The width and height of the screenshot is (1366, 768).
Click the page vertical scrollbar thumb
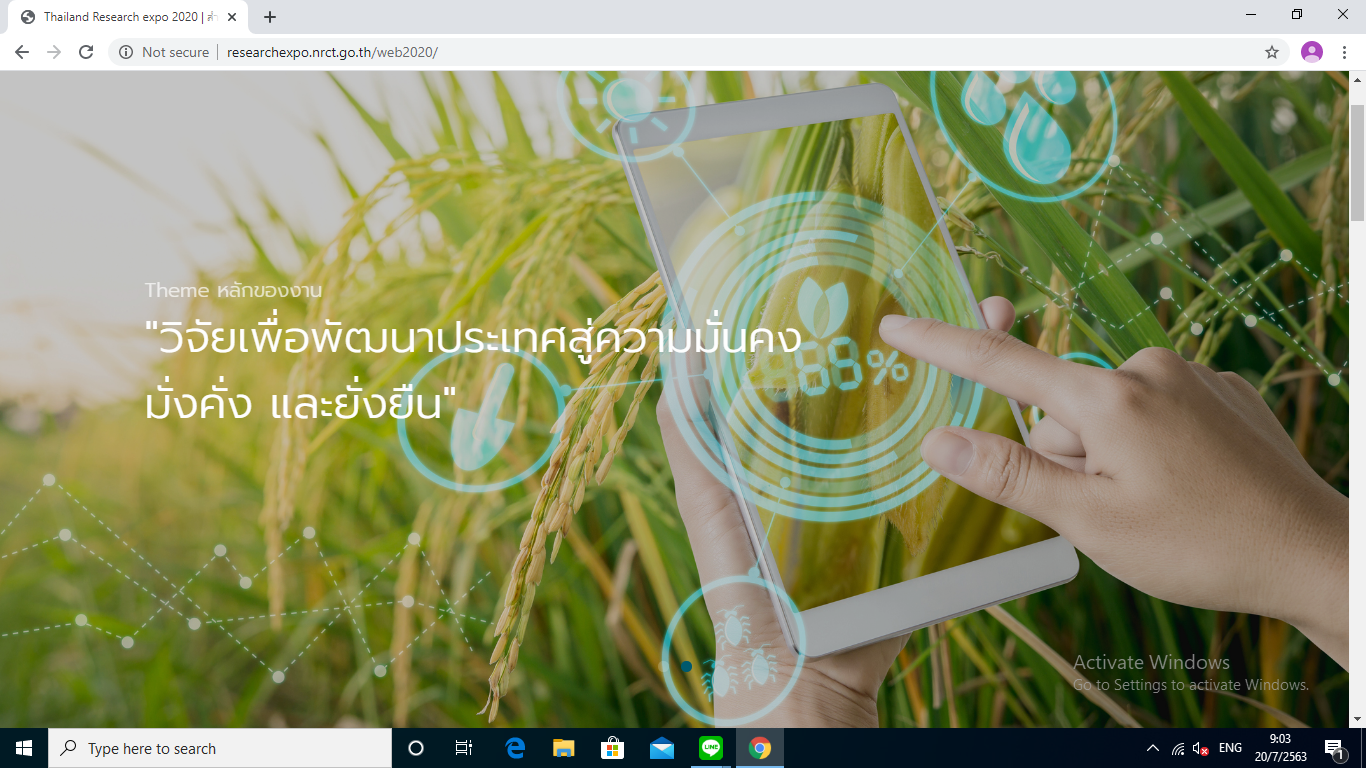pyautogui.click(x=1357, y=162)
